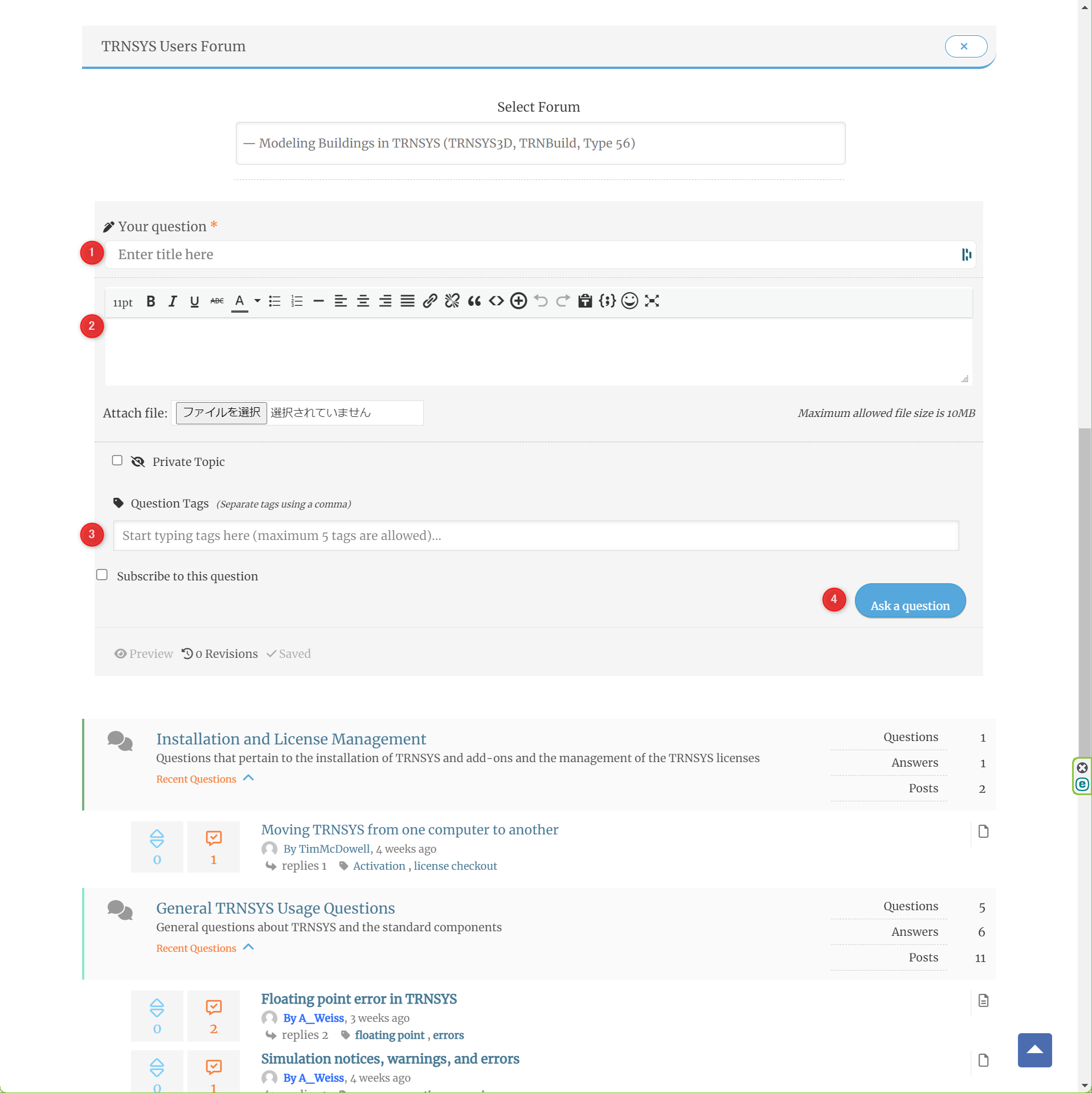The height and width of the screenshot is (1093, 1092).
Task: Click document icon beside Moving TRNSYS topic
Action: (x=983, y=832)
